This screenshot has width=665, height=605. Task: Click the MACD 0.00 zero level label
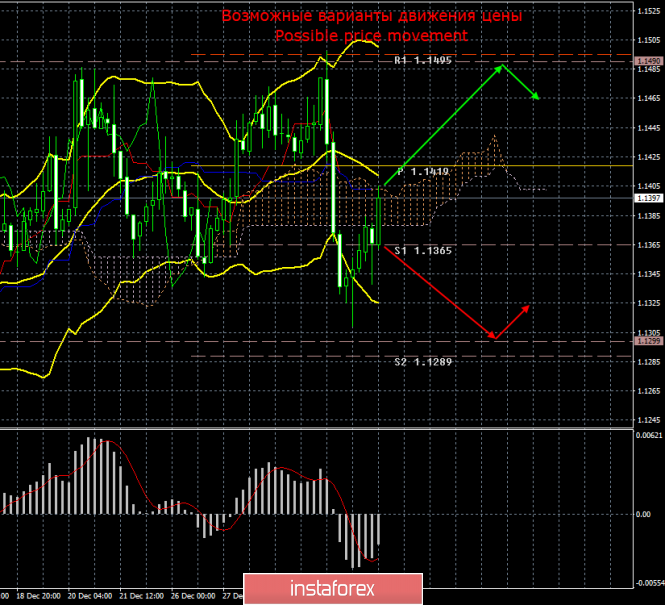645,514
